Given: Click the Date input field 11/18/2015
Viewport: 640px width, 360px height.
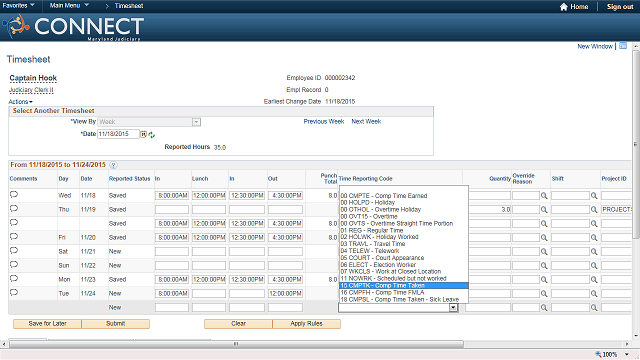Looking at the screenshot, I should (x=118, y=134).
